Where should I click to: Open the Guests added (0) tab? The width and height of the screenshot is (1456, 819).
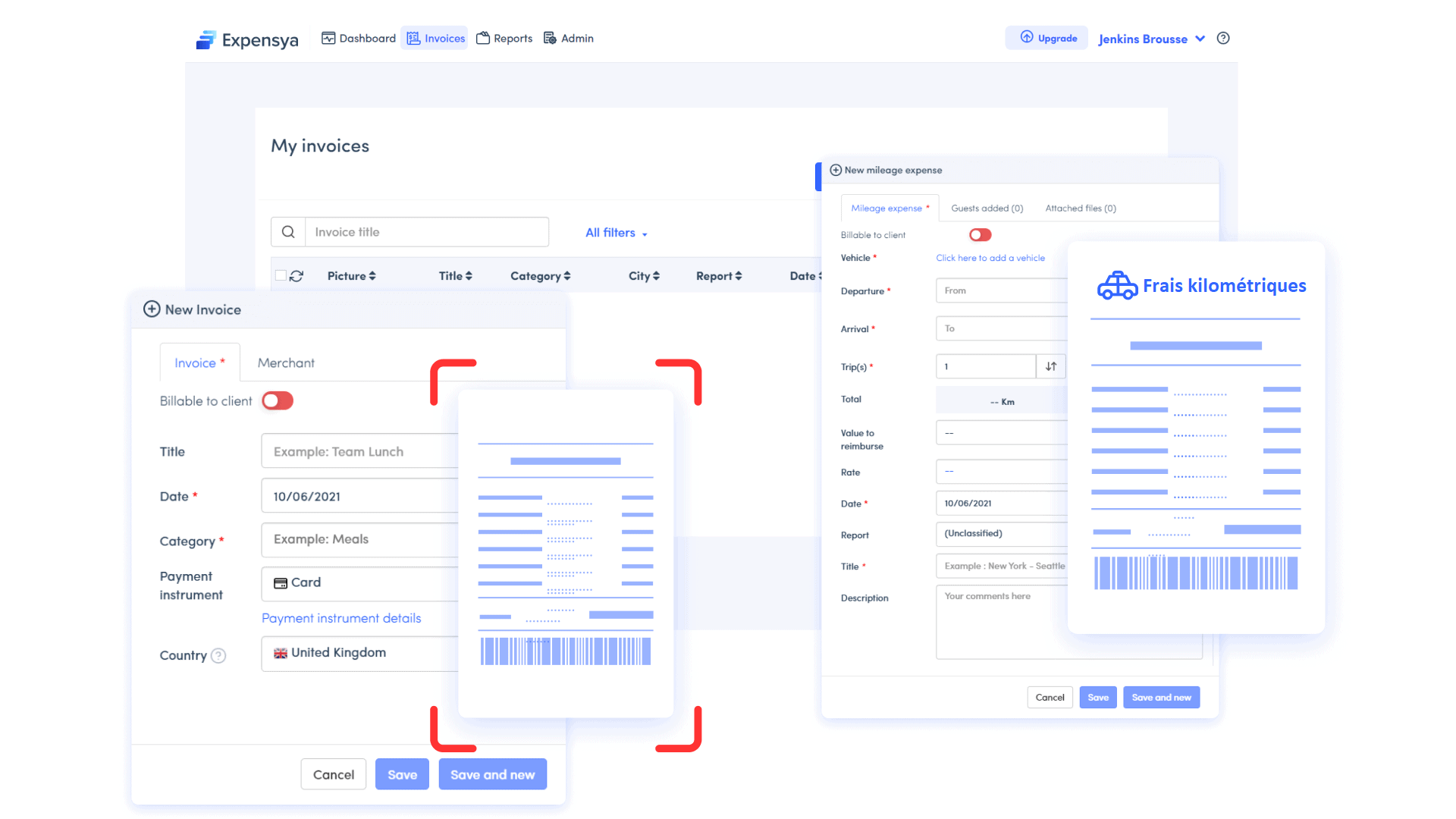tap(987, 208)
